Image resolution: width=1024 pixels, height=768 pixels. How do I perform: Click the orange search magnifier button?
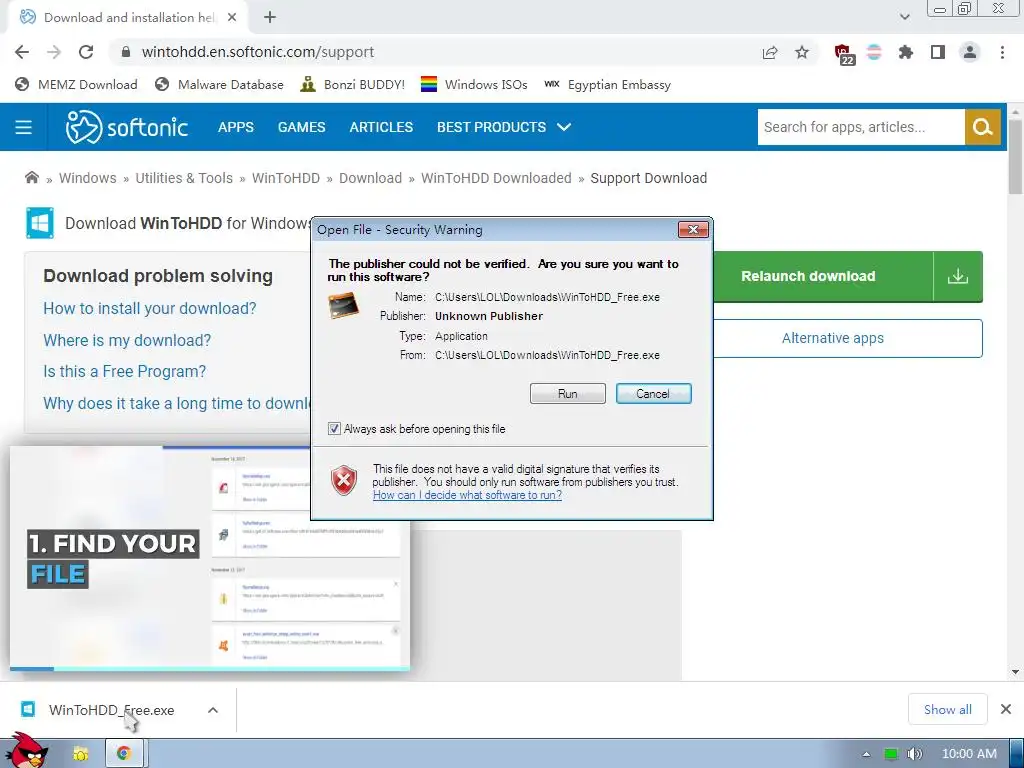[x=982, y=127]
